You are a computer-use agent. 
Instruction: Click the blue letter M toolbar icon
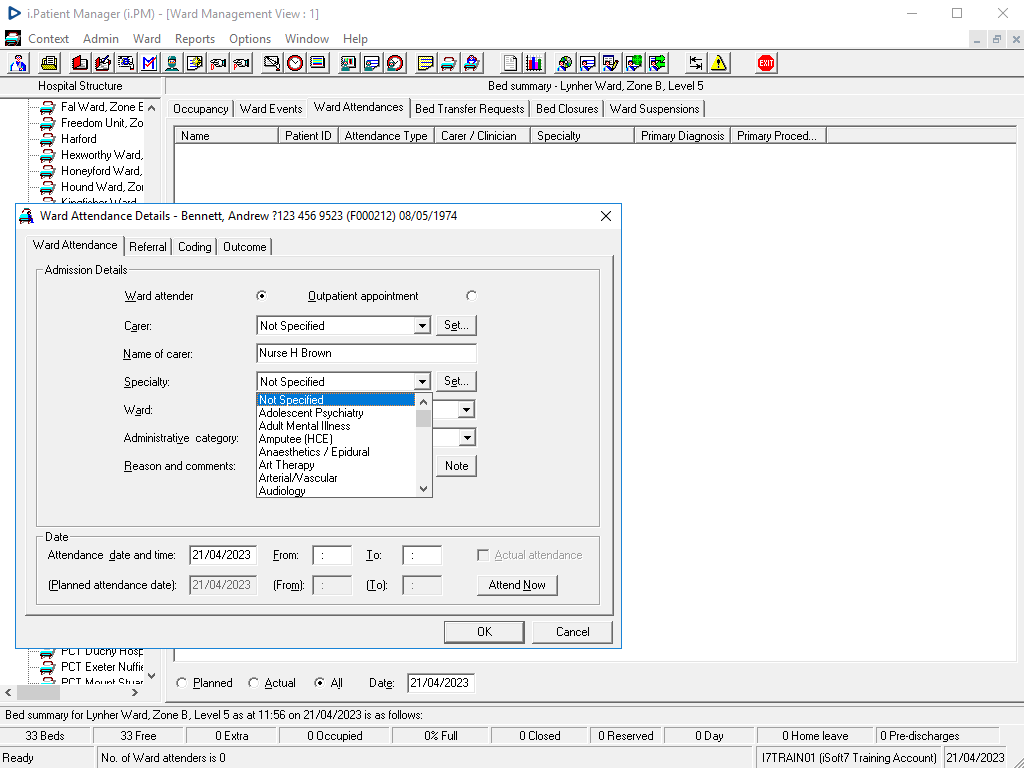(x=149, y=63)
